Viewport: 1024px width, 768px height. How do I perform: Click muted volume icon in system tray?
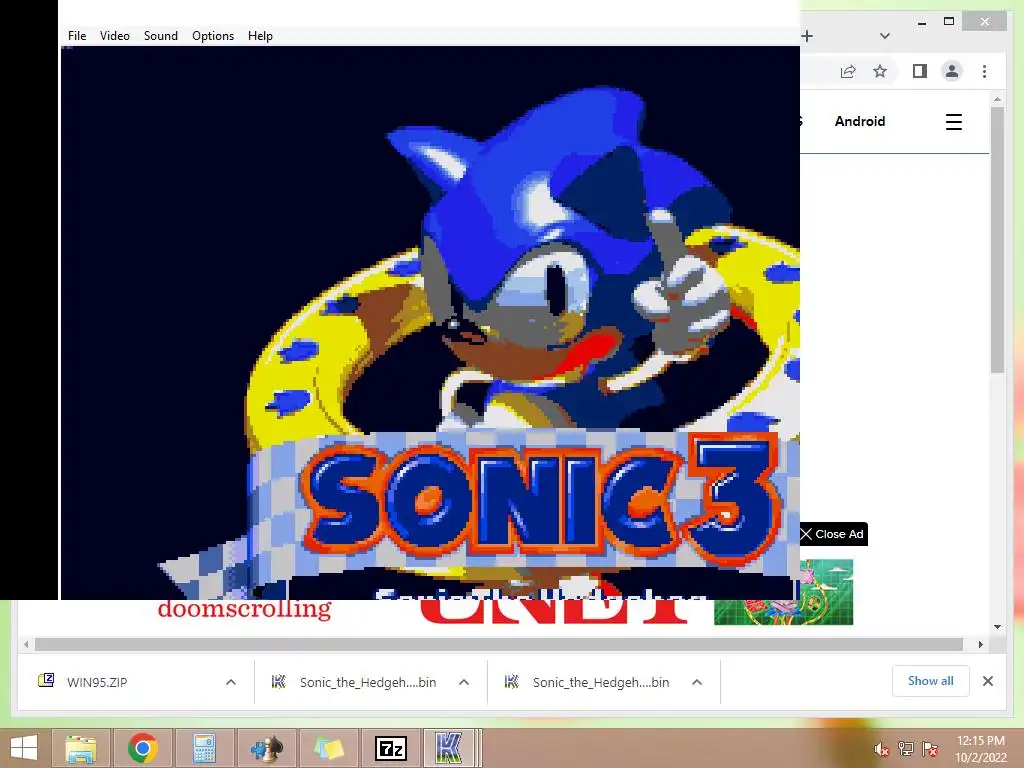pyautogui.click(x=882, y=750)
